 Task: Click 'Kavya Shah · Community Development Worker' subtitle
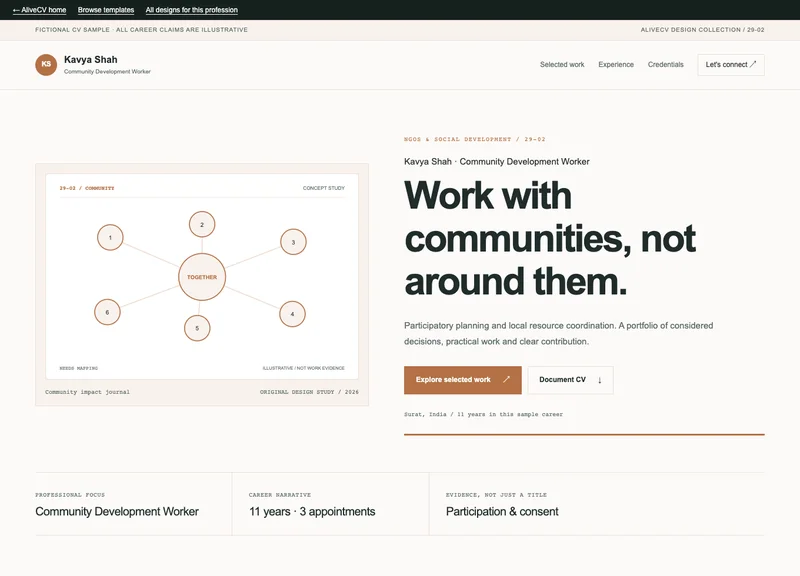tap(496, 161)
